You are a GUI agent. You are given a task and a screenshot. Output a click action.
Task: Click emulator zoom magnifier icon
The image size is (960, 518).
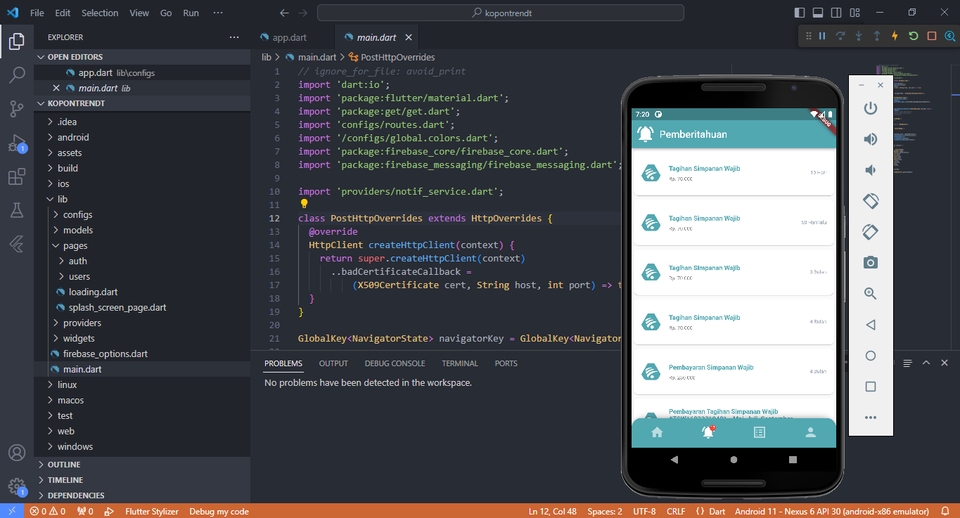click(870, 293)
